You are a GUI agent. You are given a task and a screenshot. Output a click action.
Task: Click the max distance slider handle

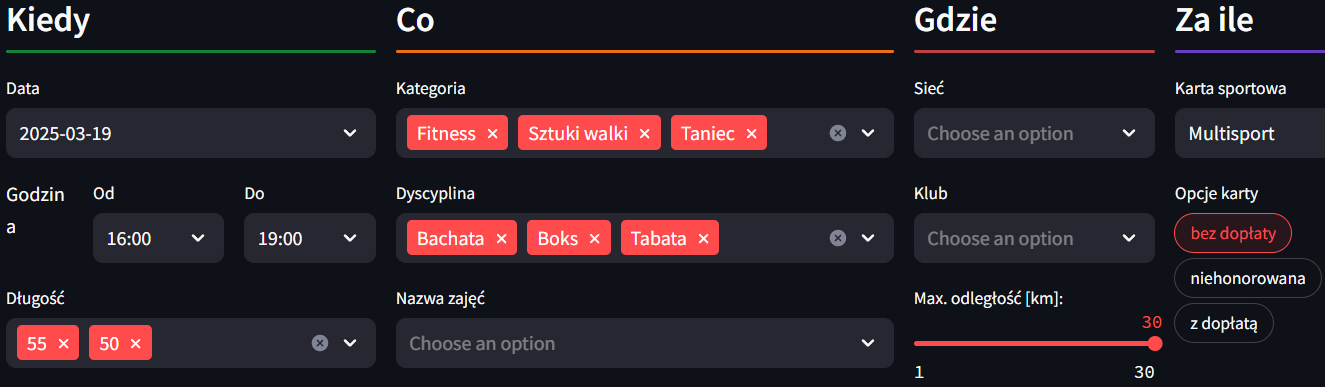1155,343
